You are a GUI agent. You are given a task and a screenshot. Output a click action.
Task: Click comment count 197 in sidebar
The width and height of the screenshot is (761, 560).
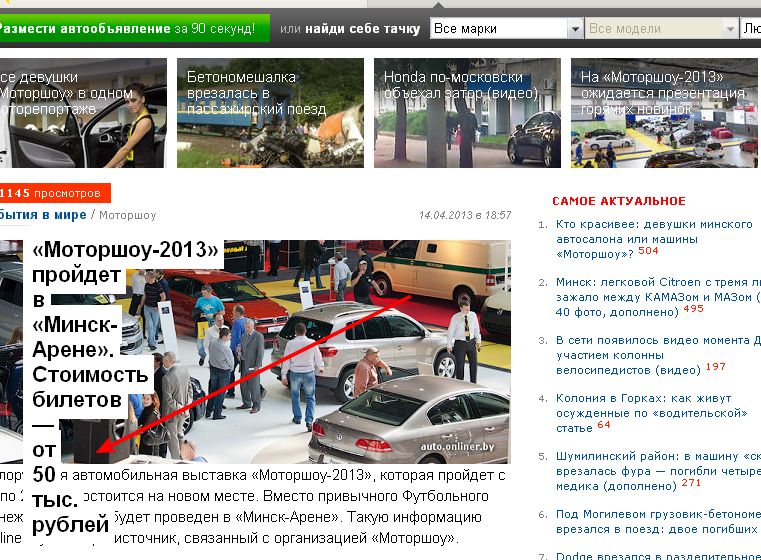[x=715, y=367]
